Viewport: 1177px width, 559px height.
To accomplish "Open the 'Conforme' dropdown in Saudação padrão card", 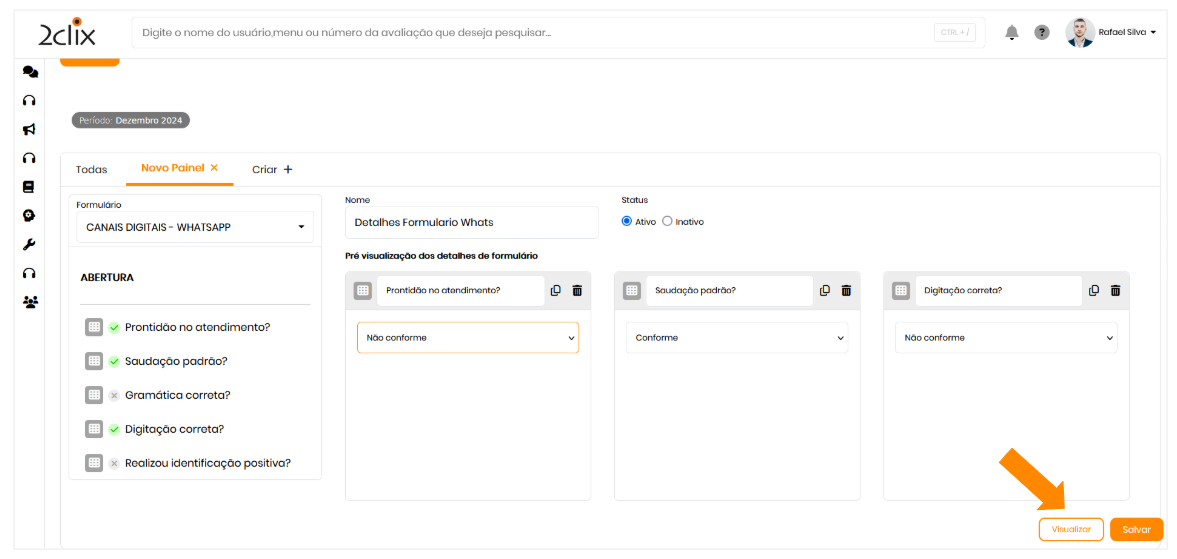I will coord(737,338).
